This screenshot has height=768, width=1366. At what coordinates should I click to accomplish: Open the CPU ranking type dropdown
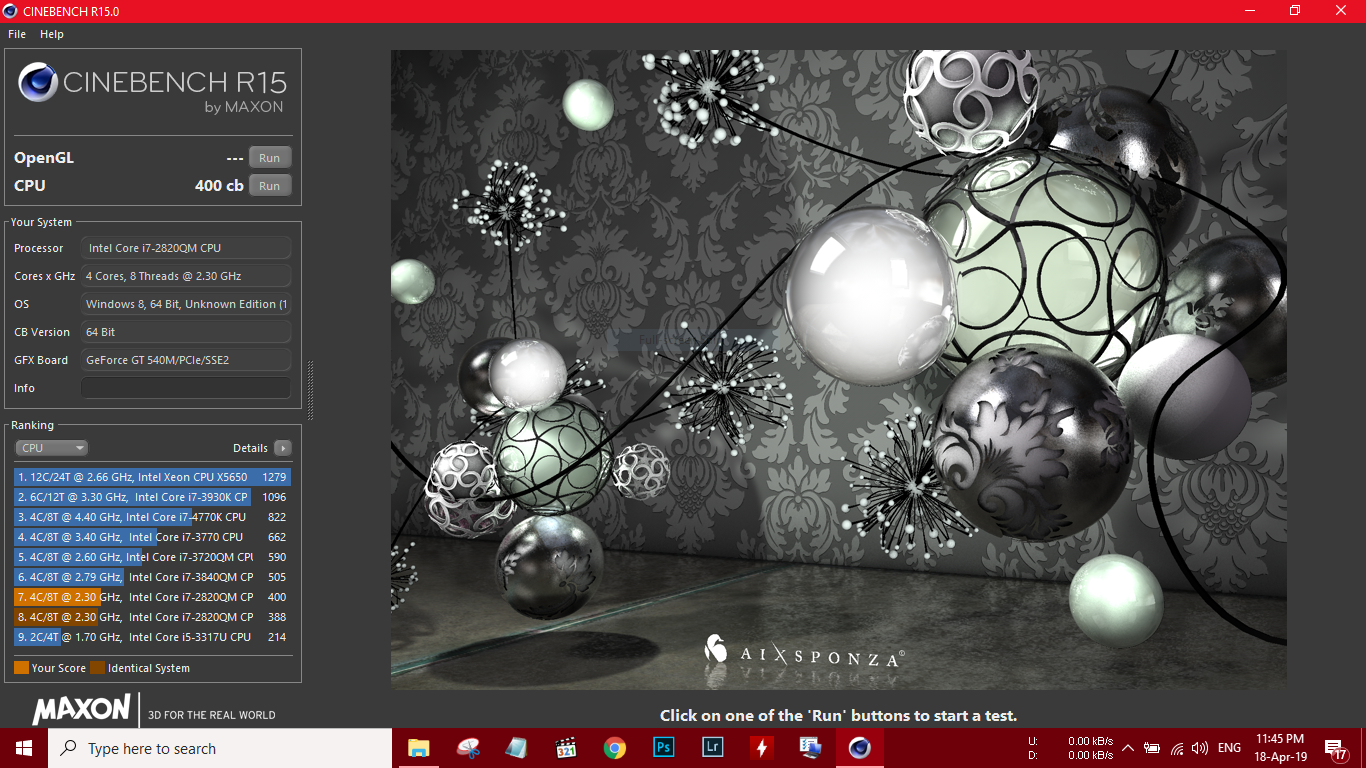tap(51, 448)
